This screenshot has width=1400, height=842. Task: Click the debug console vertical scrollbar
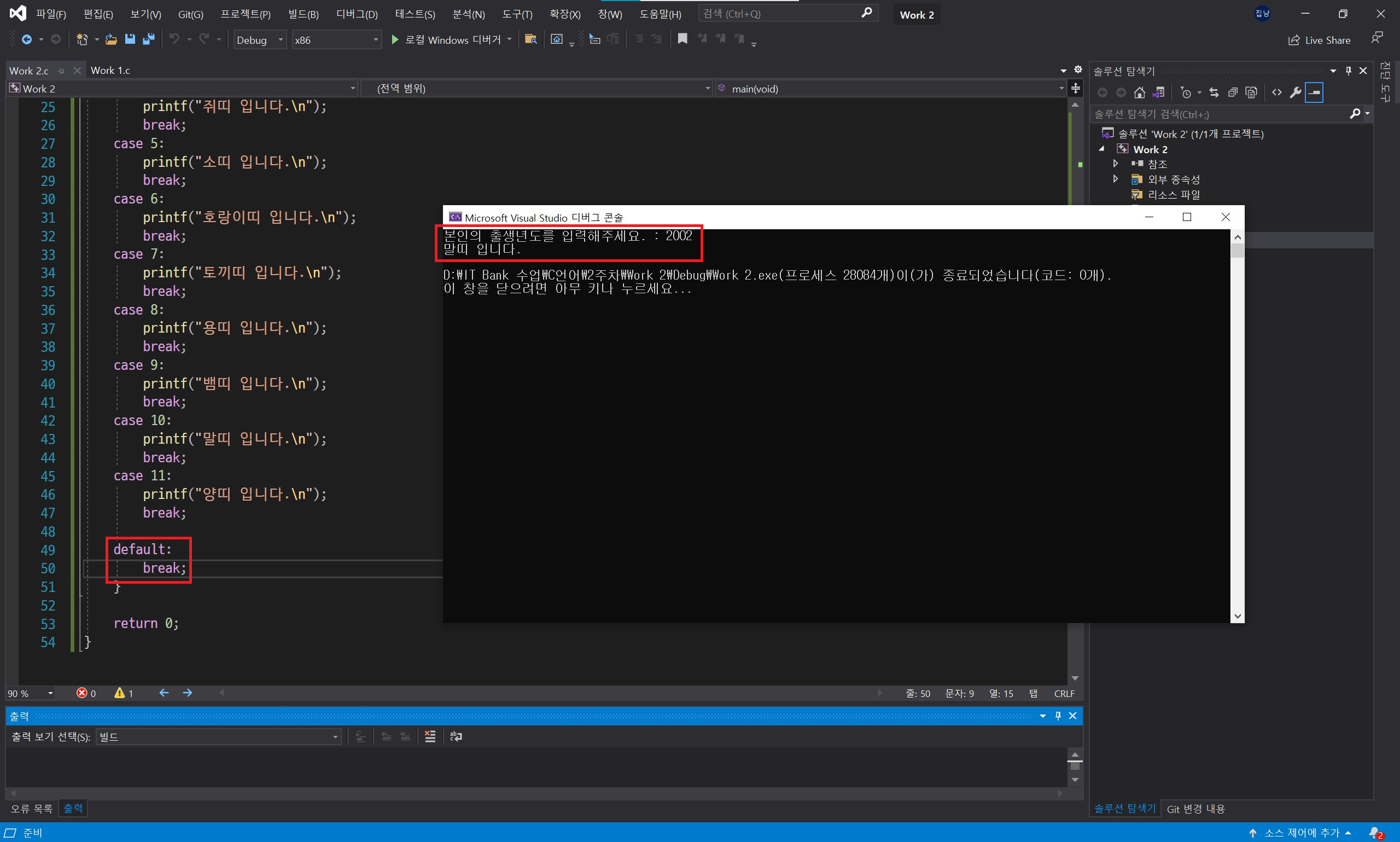pyautogui.click(x=1237, y=426)
